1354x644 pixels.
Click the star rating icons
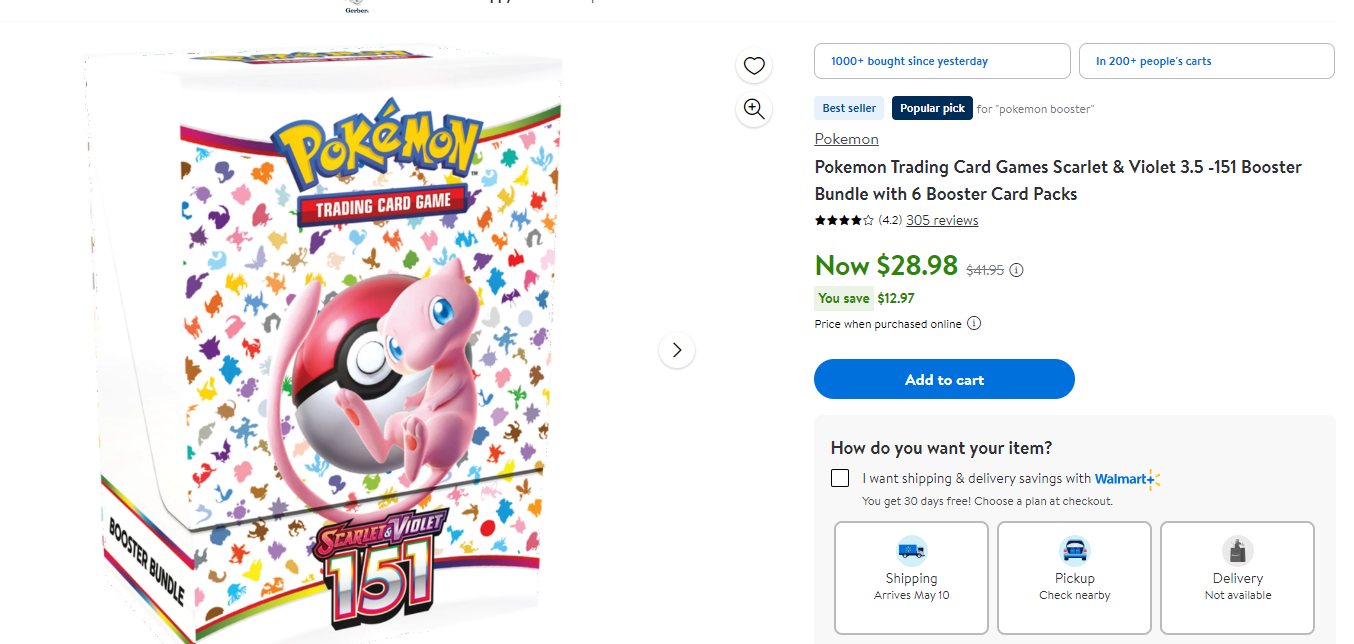point(844,221)
